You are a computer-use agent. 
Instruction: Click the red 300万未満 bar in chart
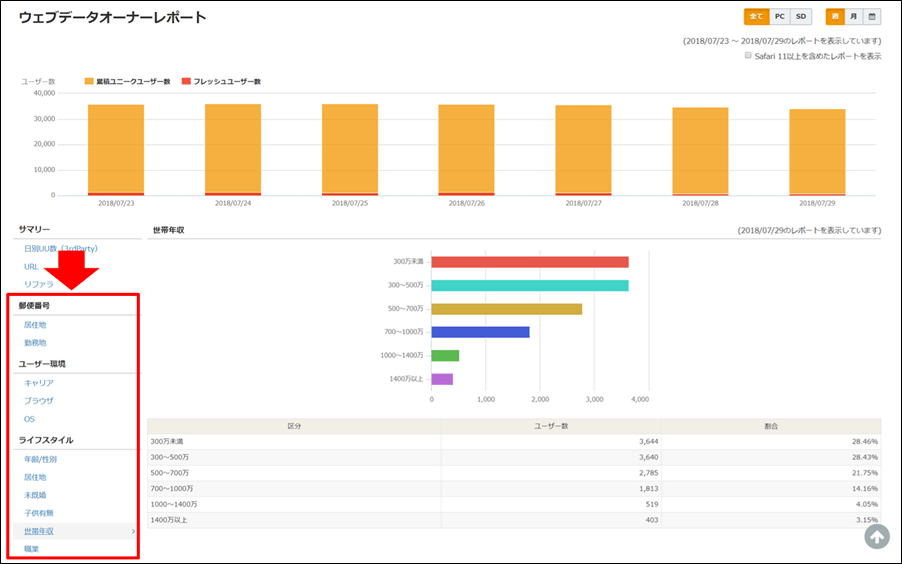click(530, 262)
